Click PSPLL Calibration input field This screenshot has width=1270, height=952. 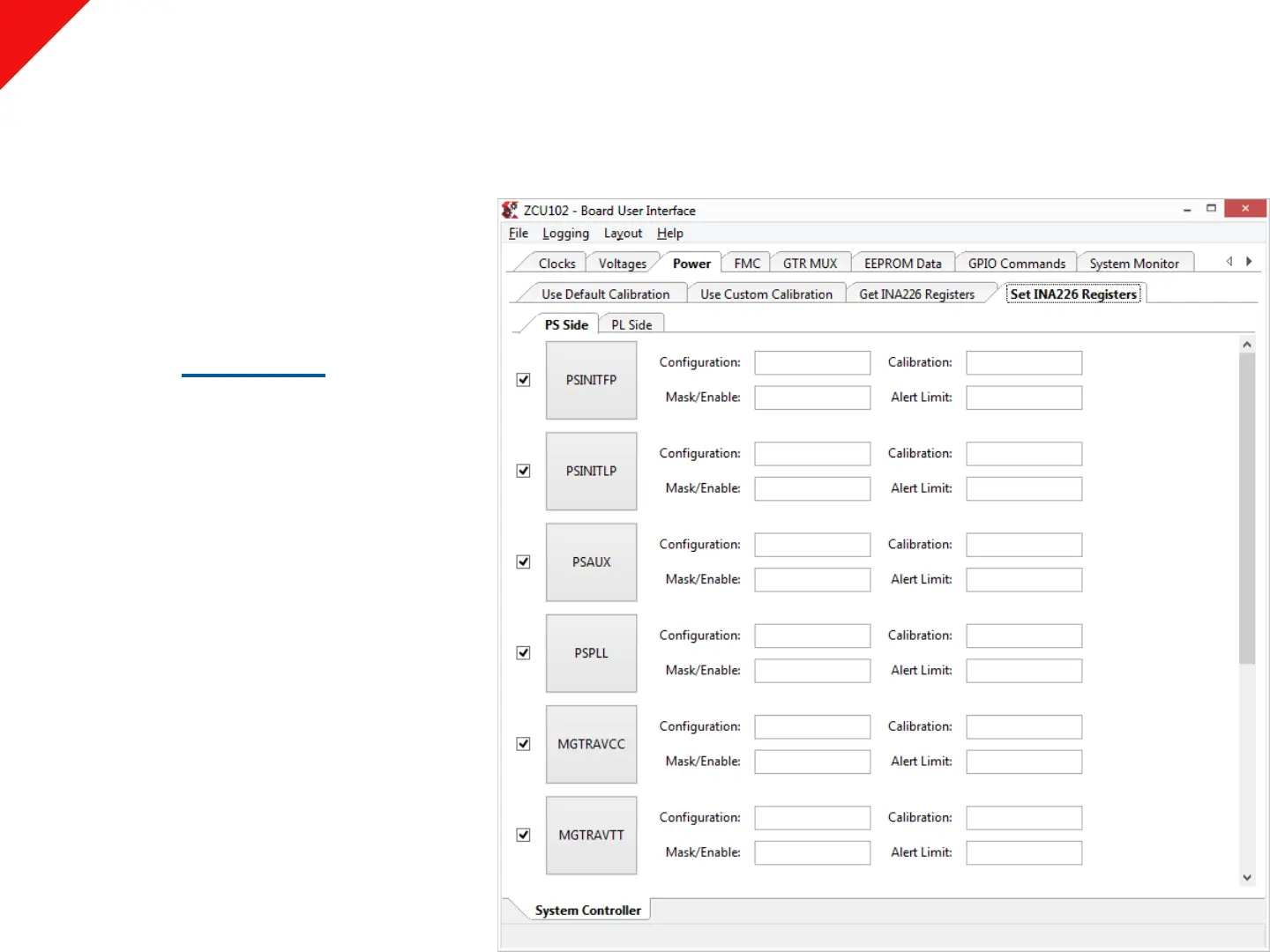coord(1024,636)
